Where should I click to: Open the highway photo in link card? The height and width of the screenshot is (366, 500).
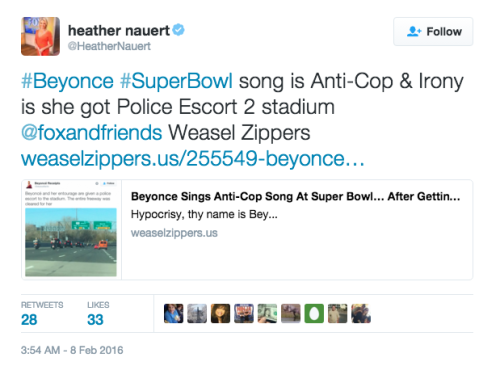click(71, 242)
